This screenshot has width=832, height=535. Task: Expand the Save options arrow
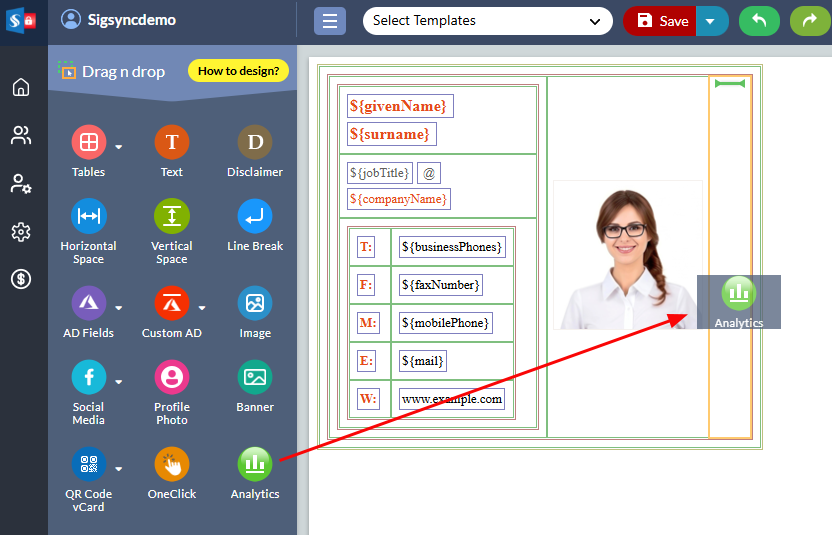(711, 21)
